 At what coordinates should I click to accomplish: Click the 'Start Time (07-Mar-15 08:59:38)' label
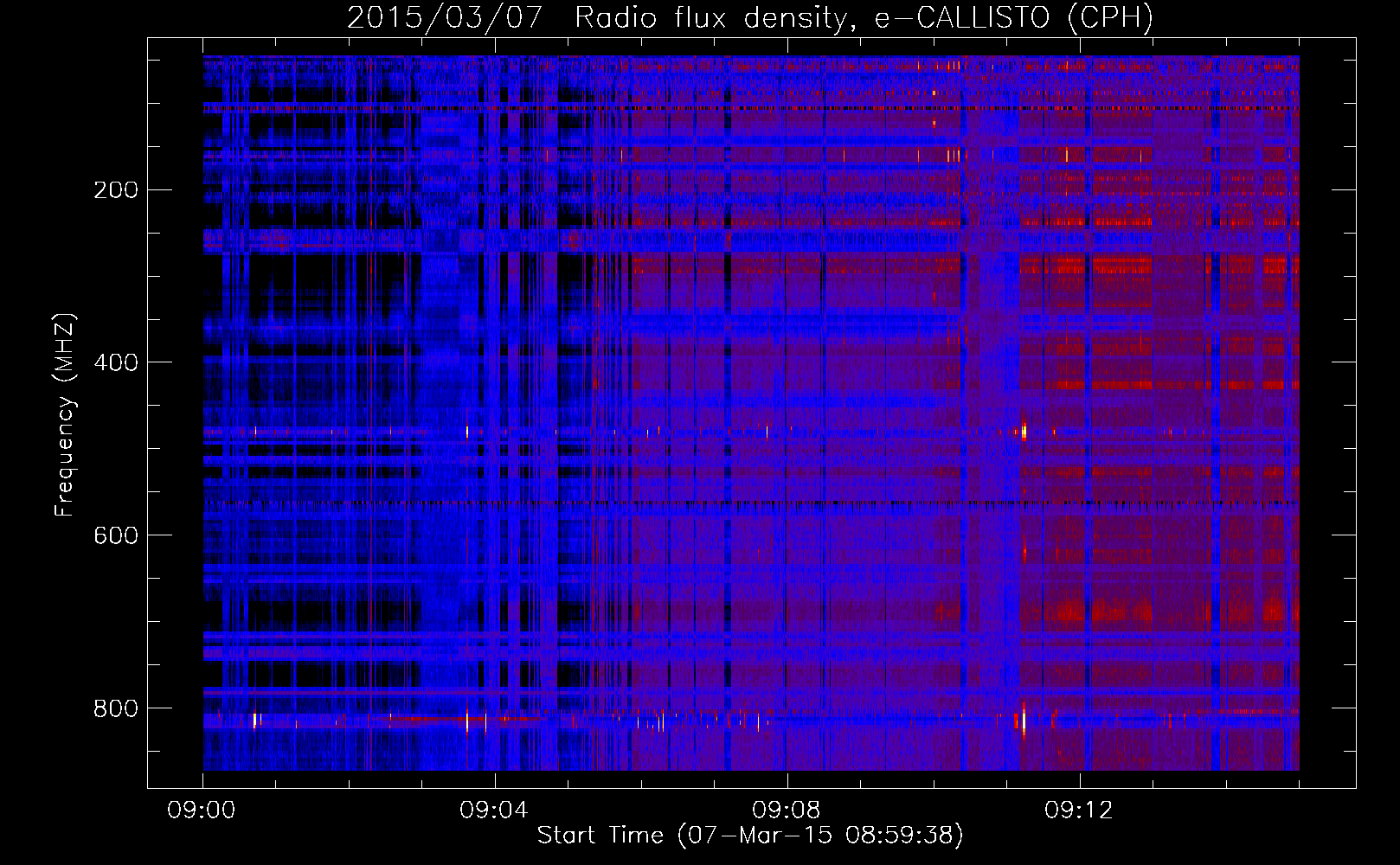click(750, 835)
